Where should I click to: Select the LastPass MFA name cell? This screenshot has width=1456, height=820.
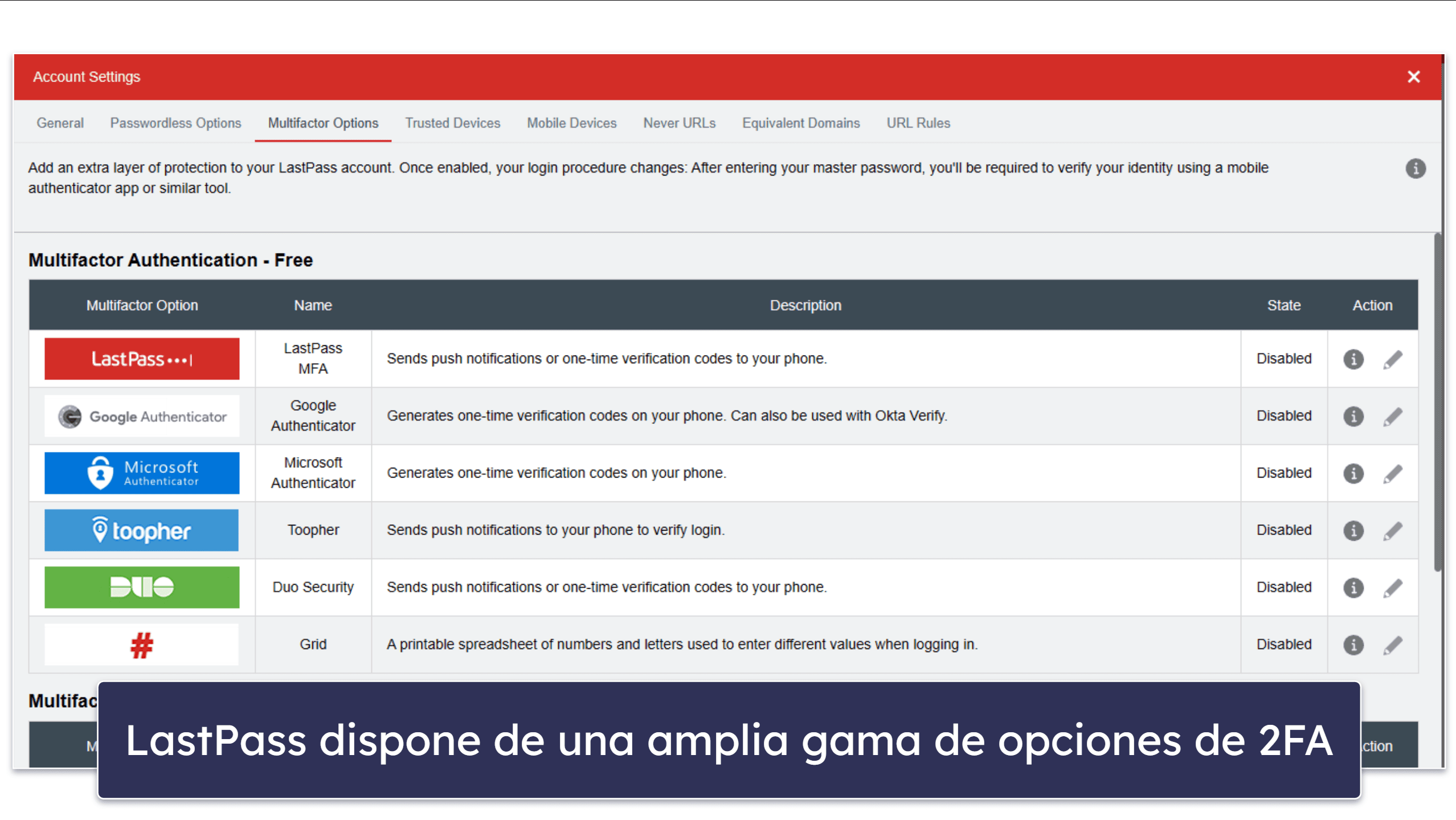click(313, 358)
